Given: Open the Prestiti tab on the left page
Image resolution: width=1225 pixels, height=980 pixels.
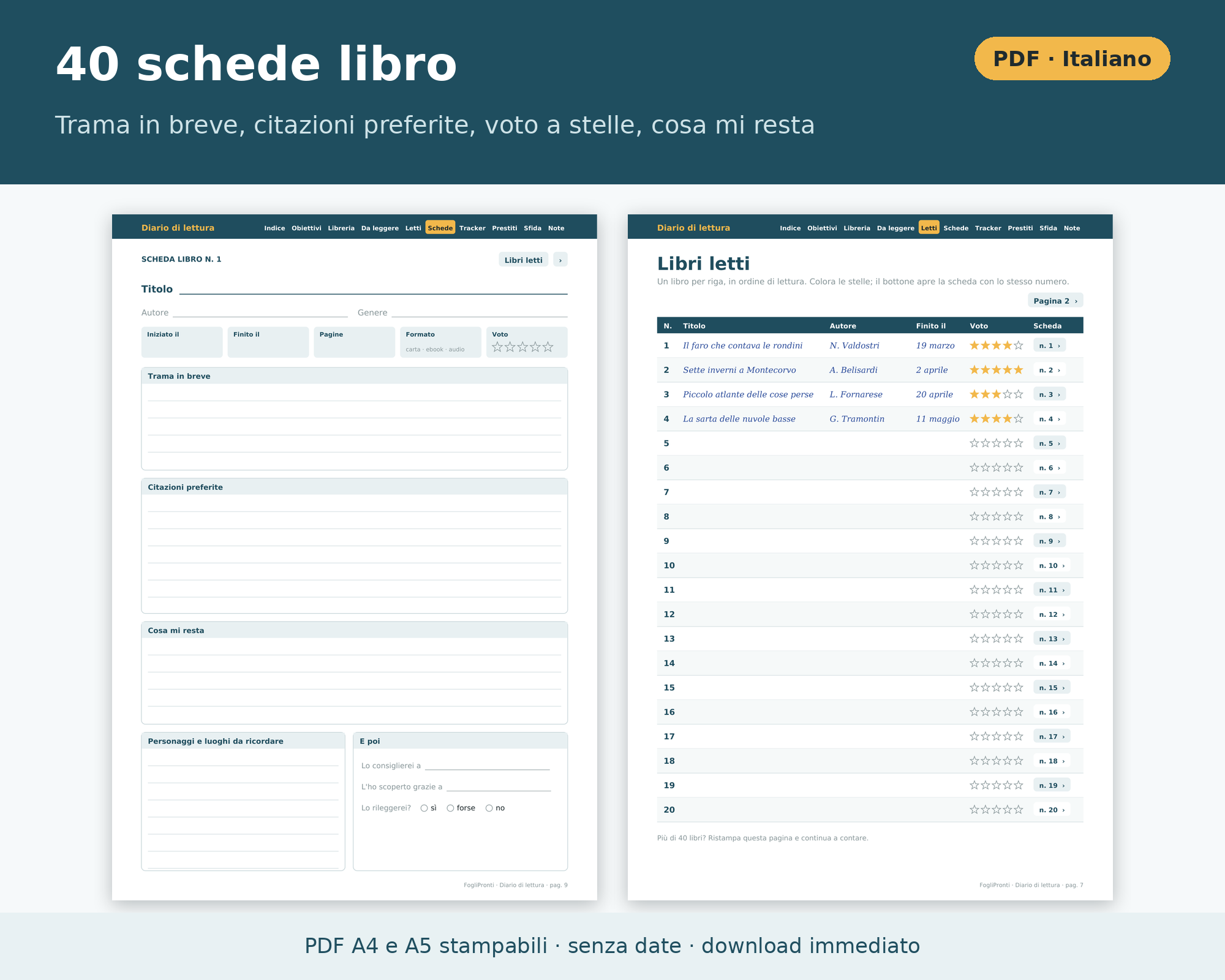Looking at the screenshot, I should 505,228.
